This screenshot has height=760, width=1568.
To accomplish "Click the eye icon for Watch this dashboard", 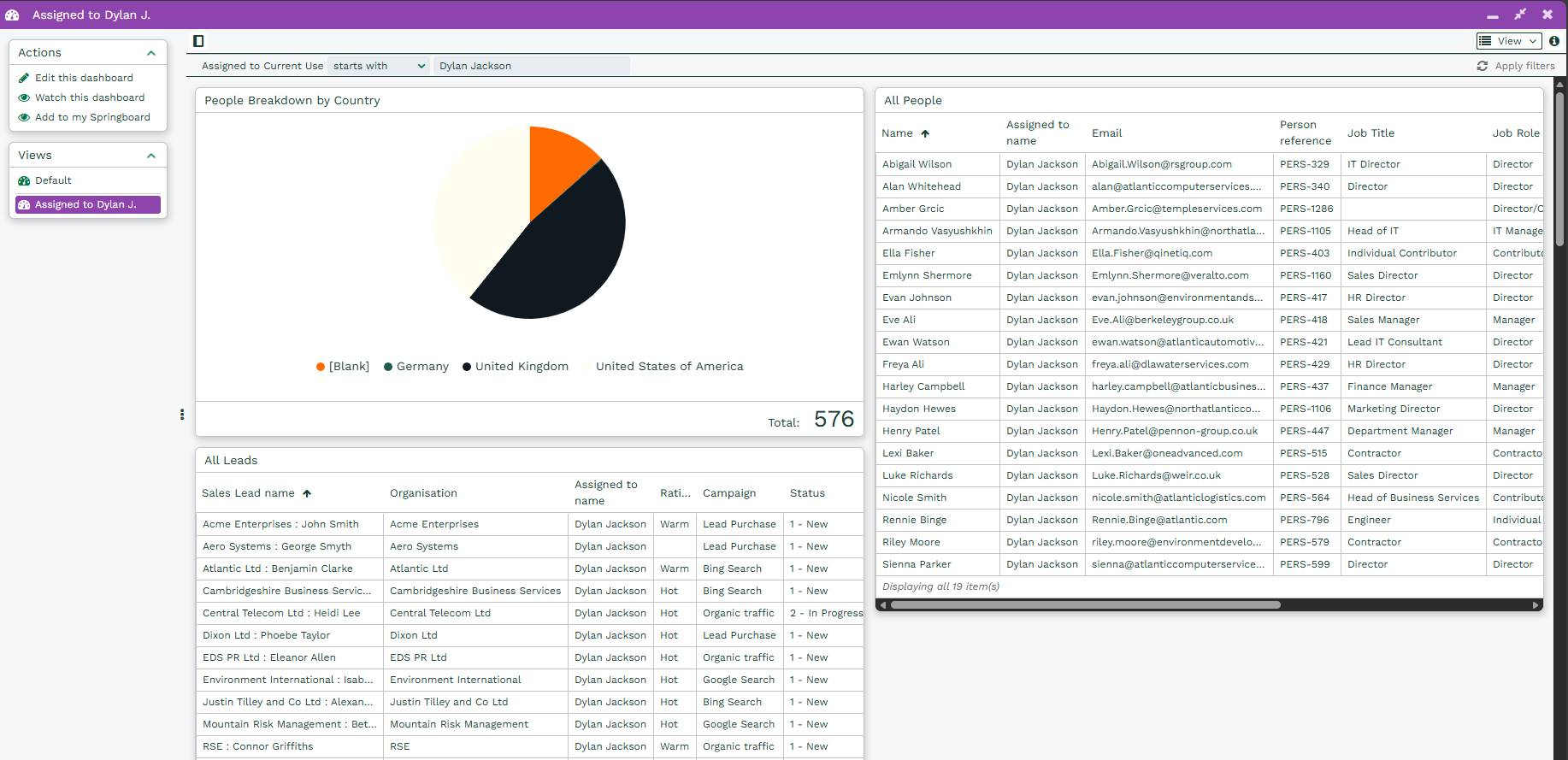I will coord(24,97).
